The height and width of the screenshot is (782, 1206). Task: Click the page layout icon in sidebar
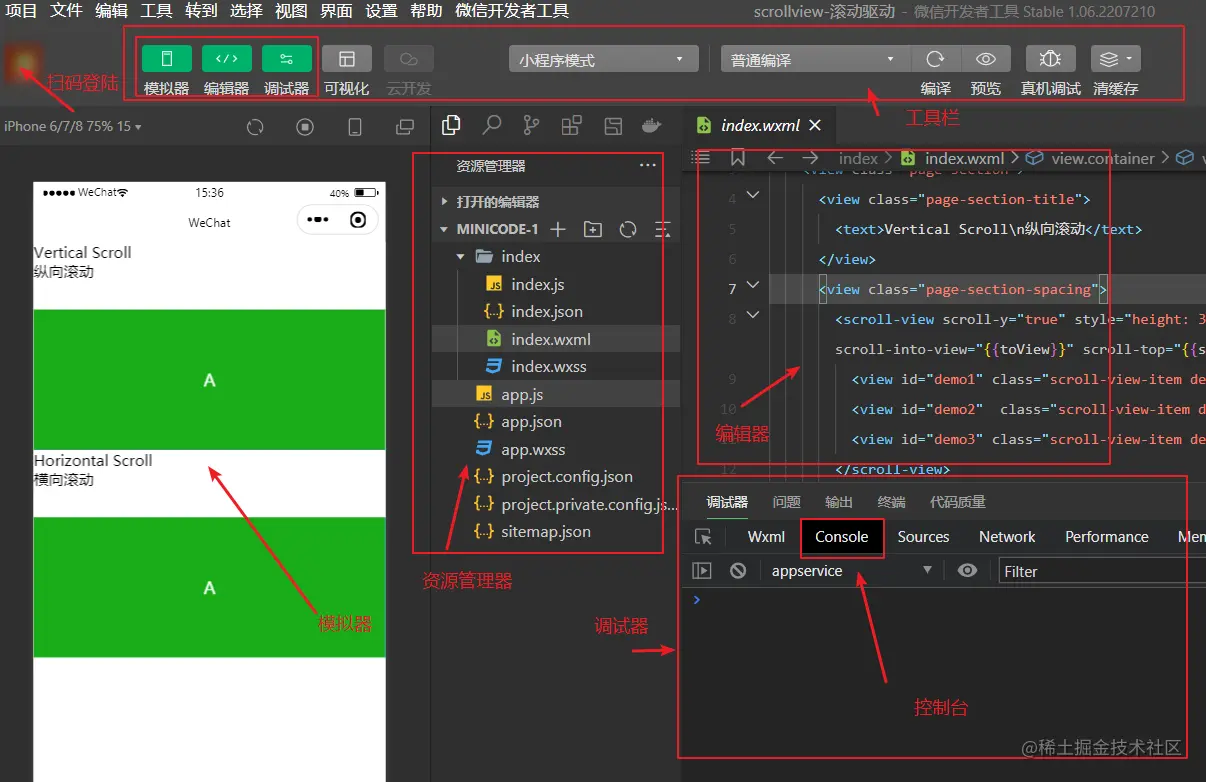point(612,125)
